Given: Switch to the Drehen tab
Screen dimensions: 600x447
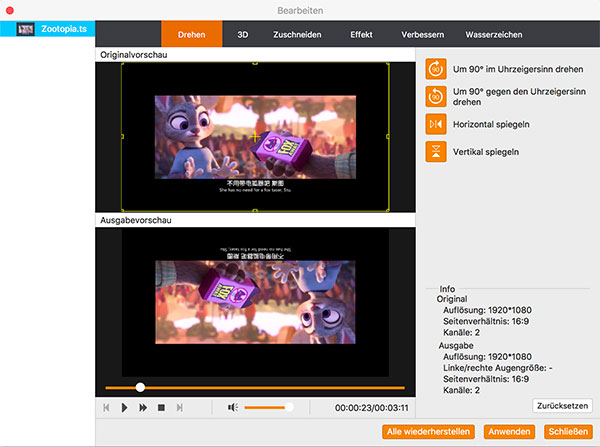Looking at the screenshot, I should click(x=192, y=34).
